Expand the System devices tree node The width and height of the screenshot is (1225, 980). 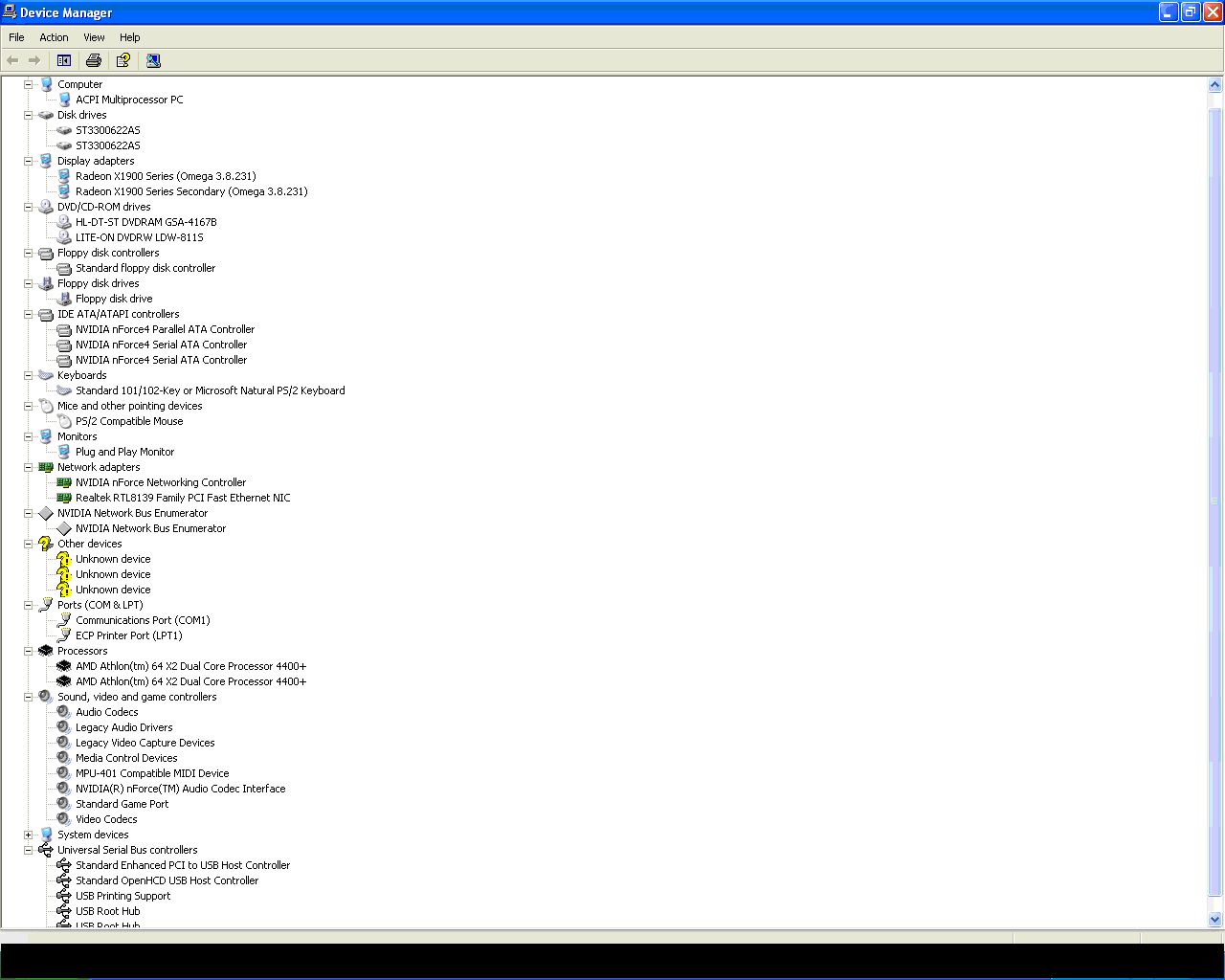coord(28,835)
